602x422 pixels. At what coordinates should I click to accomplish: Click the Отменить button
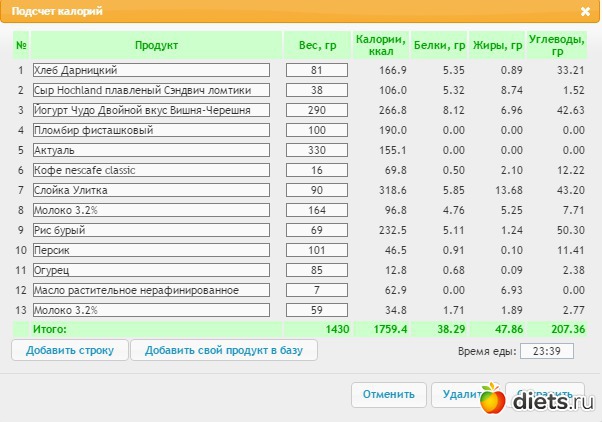coord(389,394)
